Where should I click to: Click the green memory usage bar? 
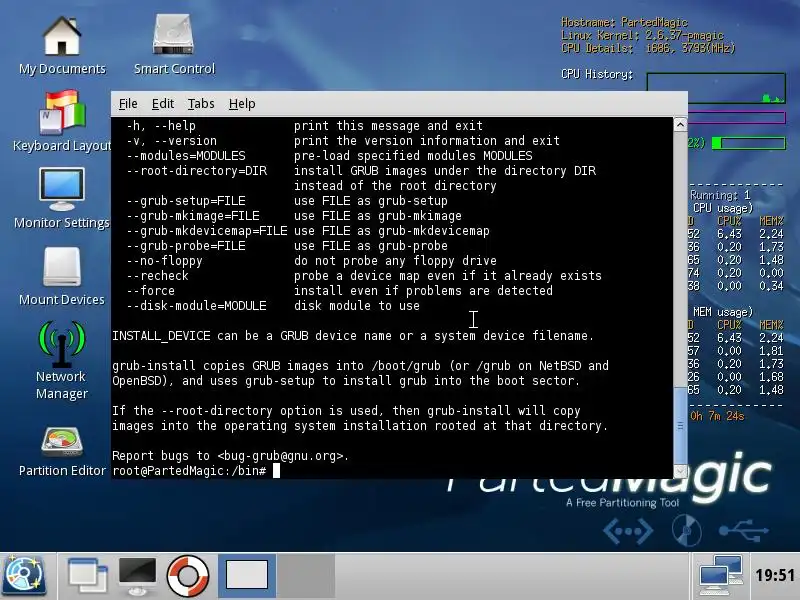tap(749, 143)
